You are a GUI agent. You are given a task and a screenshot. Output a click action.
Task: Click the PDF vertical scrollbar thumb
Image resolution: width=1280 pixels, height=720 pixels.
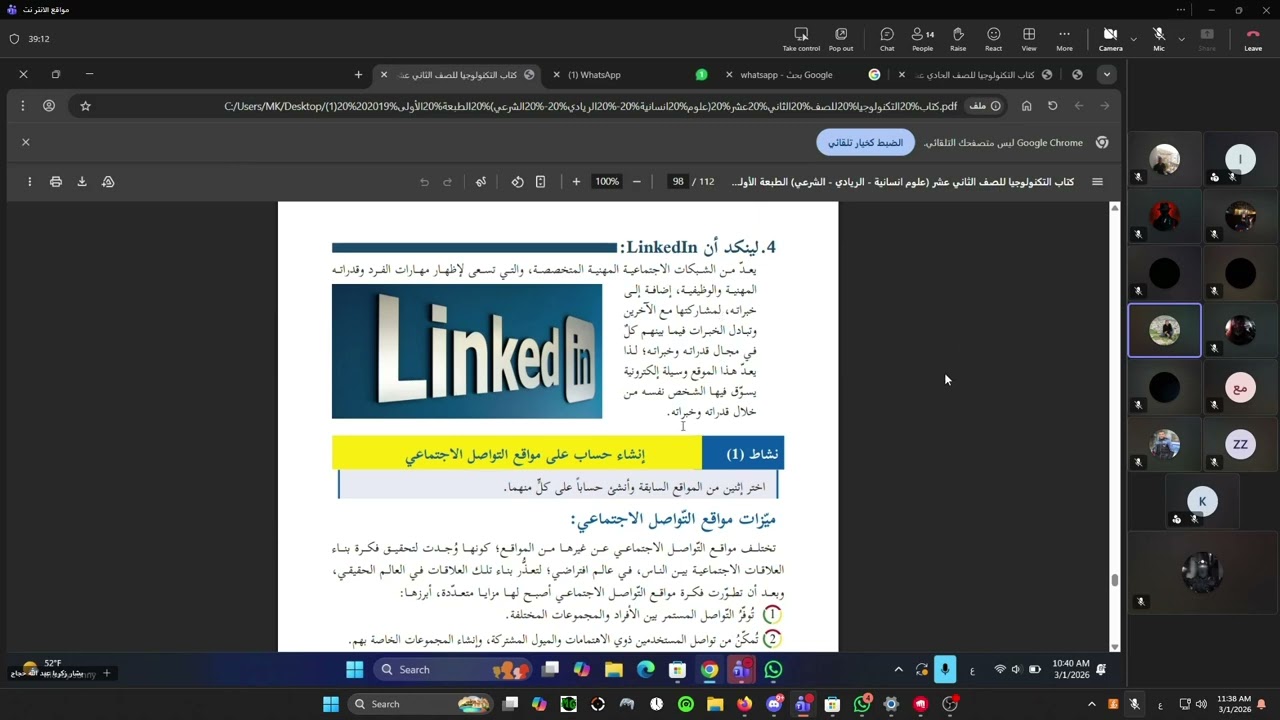click(1114, 580)
